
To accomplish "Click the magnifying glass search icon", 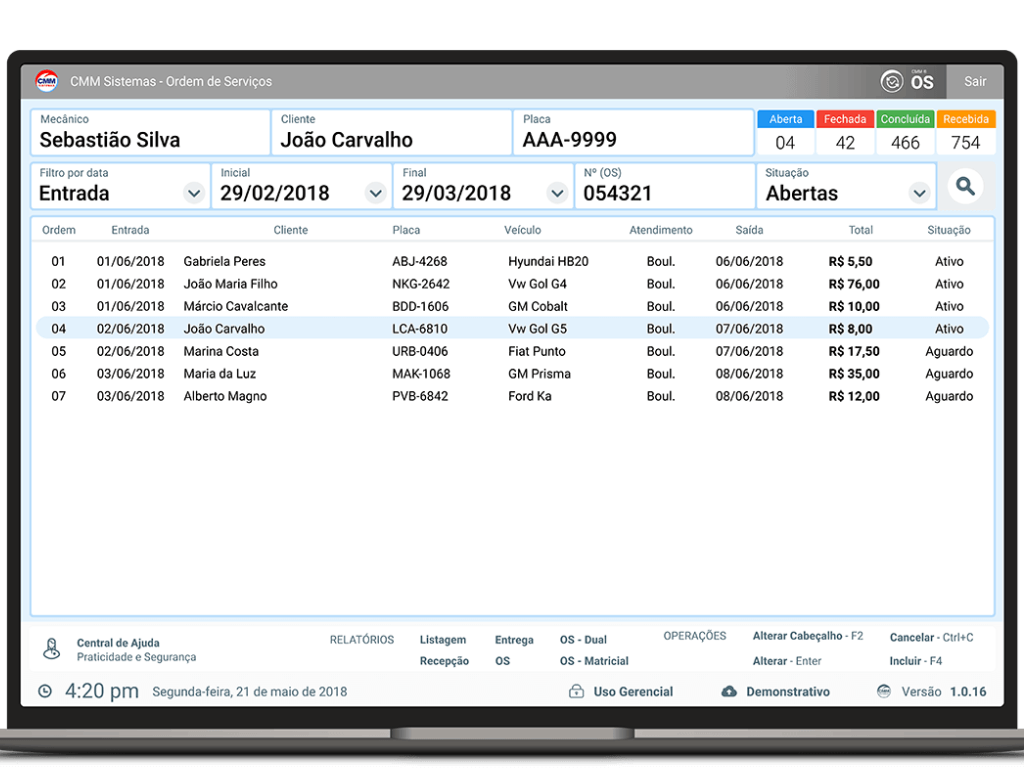I will pos(965,186).
